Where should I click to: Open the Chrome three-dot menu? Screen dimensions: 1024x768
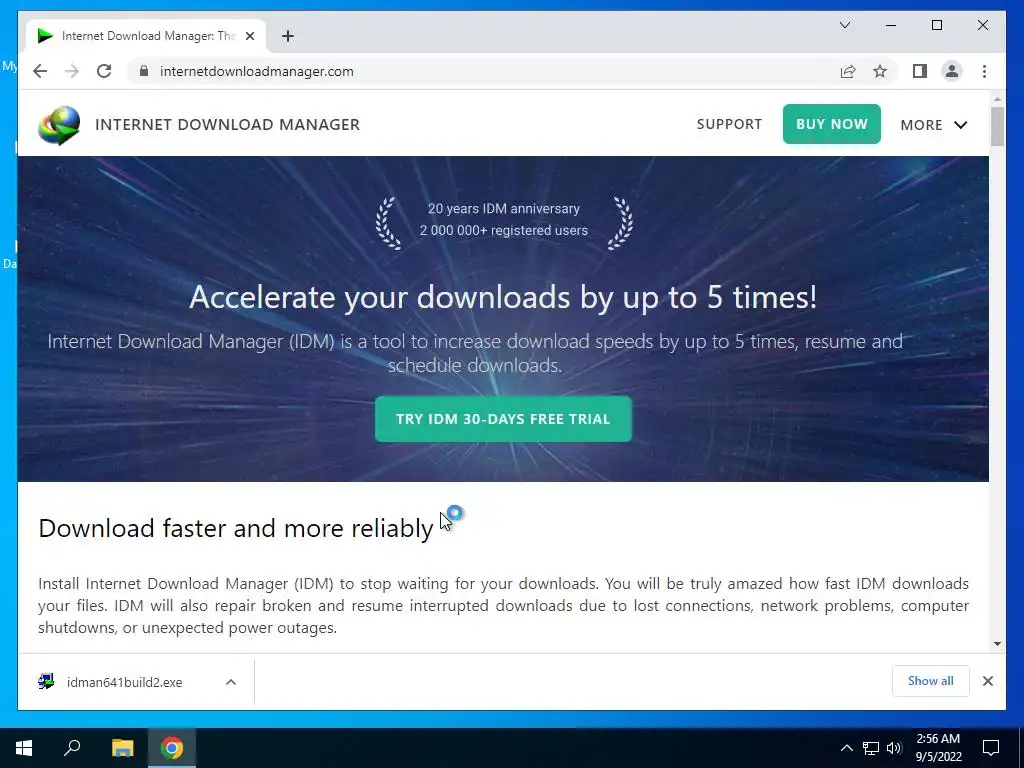point(984,71)
